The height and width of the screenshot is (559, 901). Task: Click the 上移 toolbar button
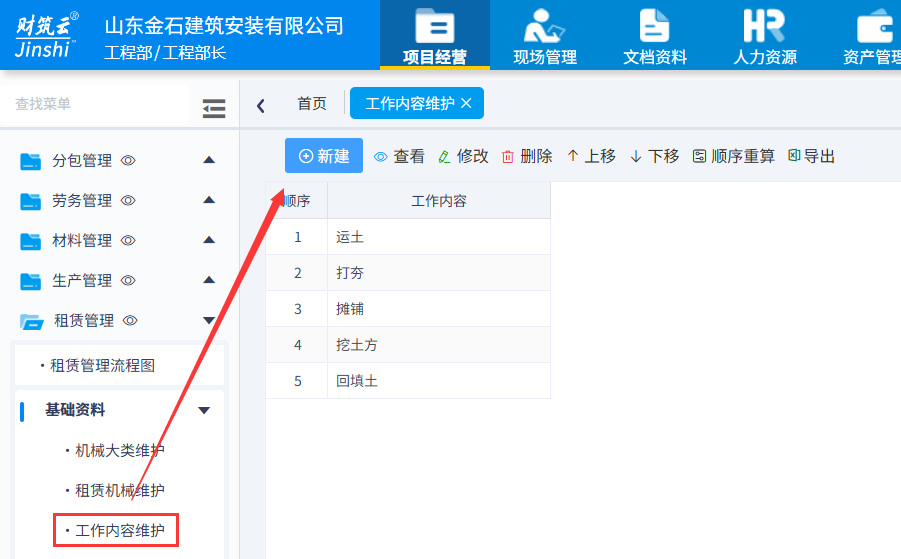[591, 156]
